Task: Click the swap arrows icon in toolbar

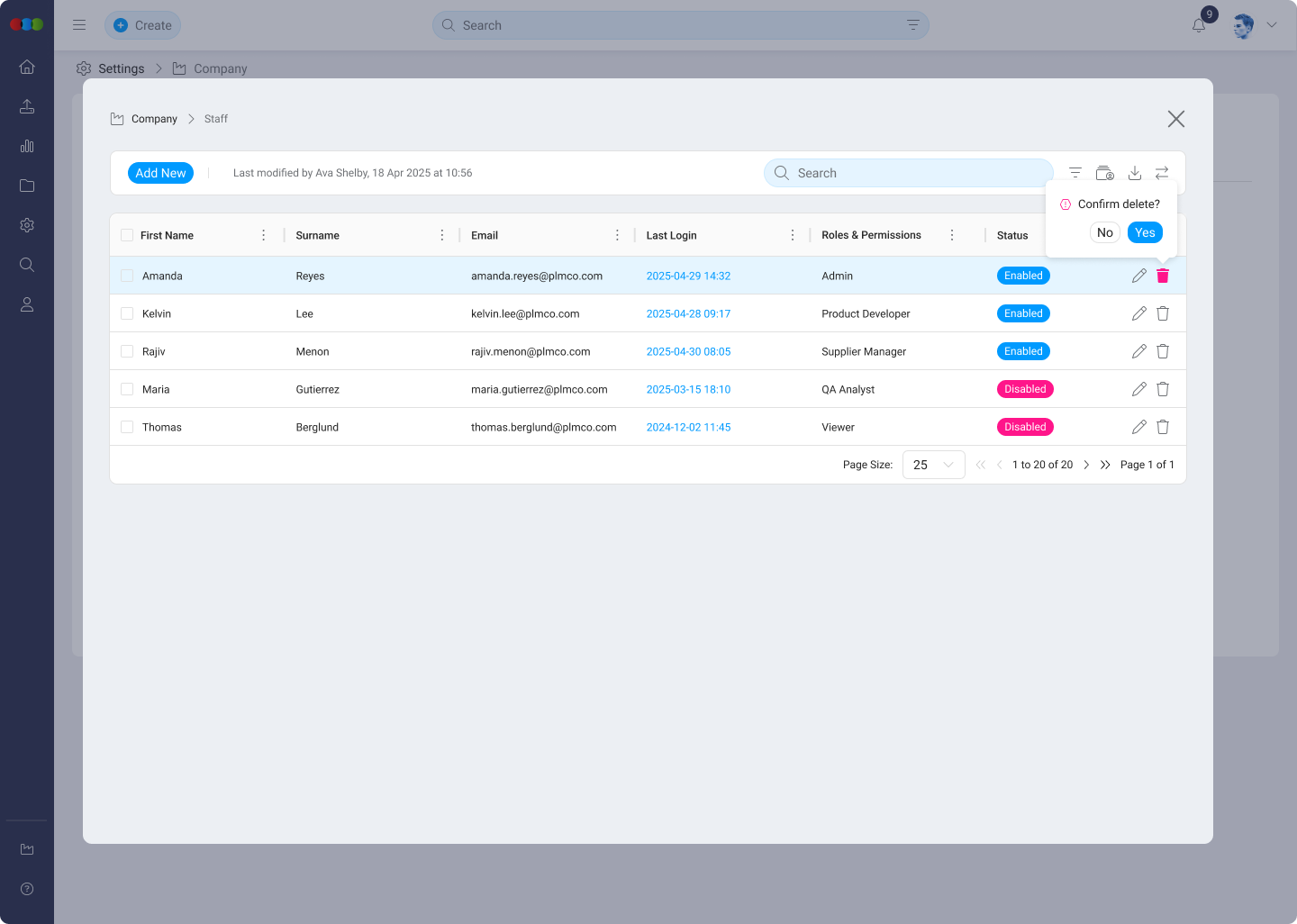Action: click(x=1162, y=173)
